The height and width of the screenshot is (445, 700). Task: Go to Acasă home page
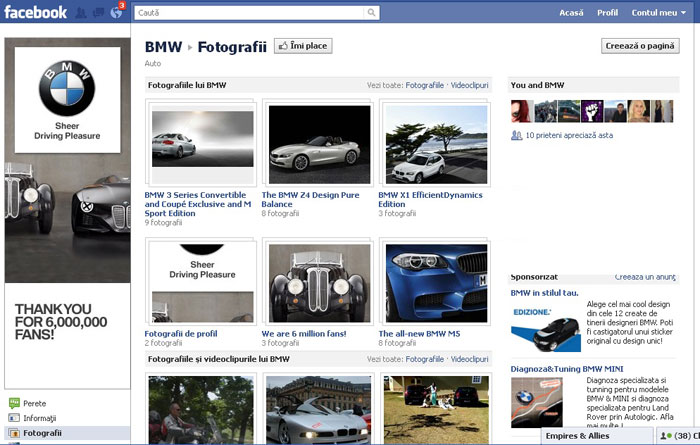point(571,12)
